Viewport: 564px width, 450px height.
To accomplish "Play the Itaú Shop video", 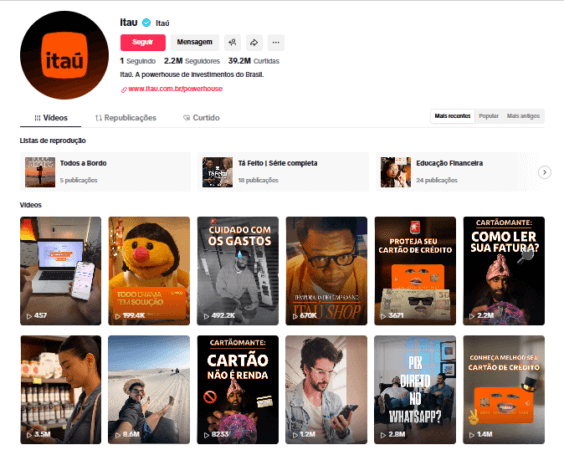I will pyautogui.click(x=327, y=271).
